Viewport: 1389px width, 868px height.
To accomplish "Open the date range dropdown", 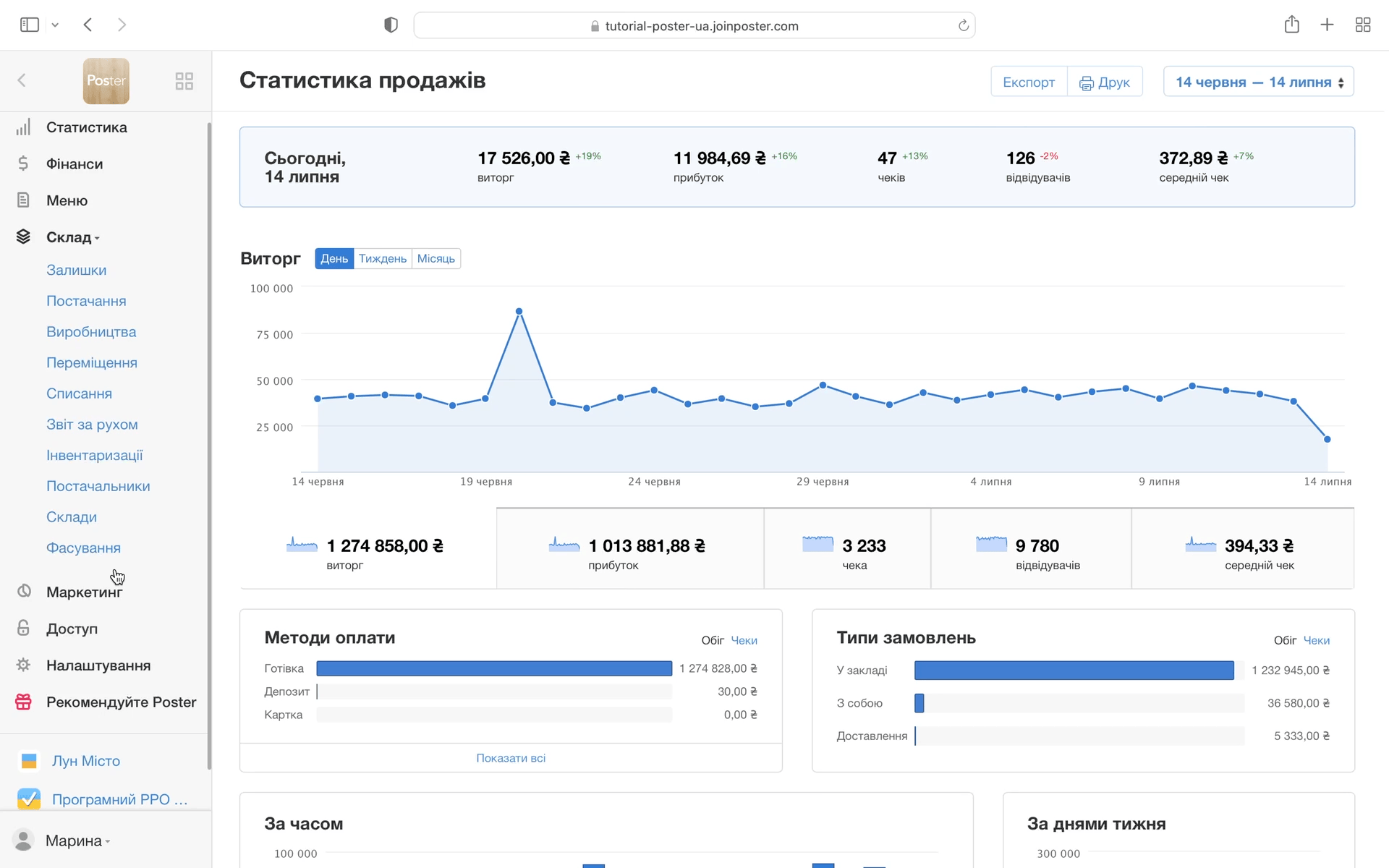I will [x=1258, y=82].
